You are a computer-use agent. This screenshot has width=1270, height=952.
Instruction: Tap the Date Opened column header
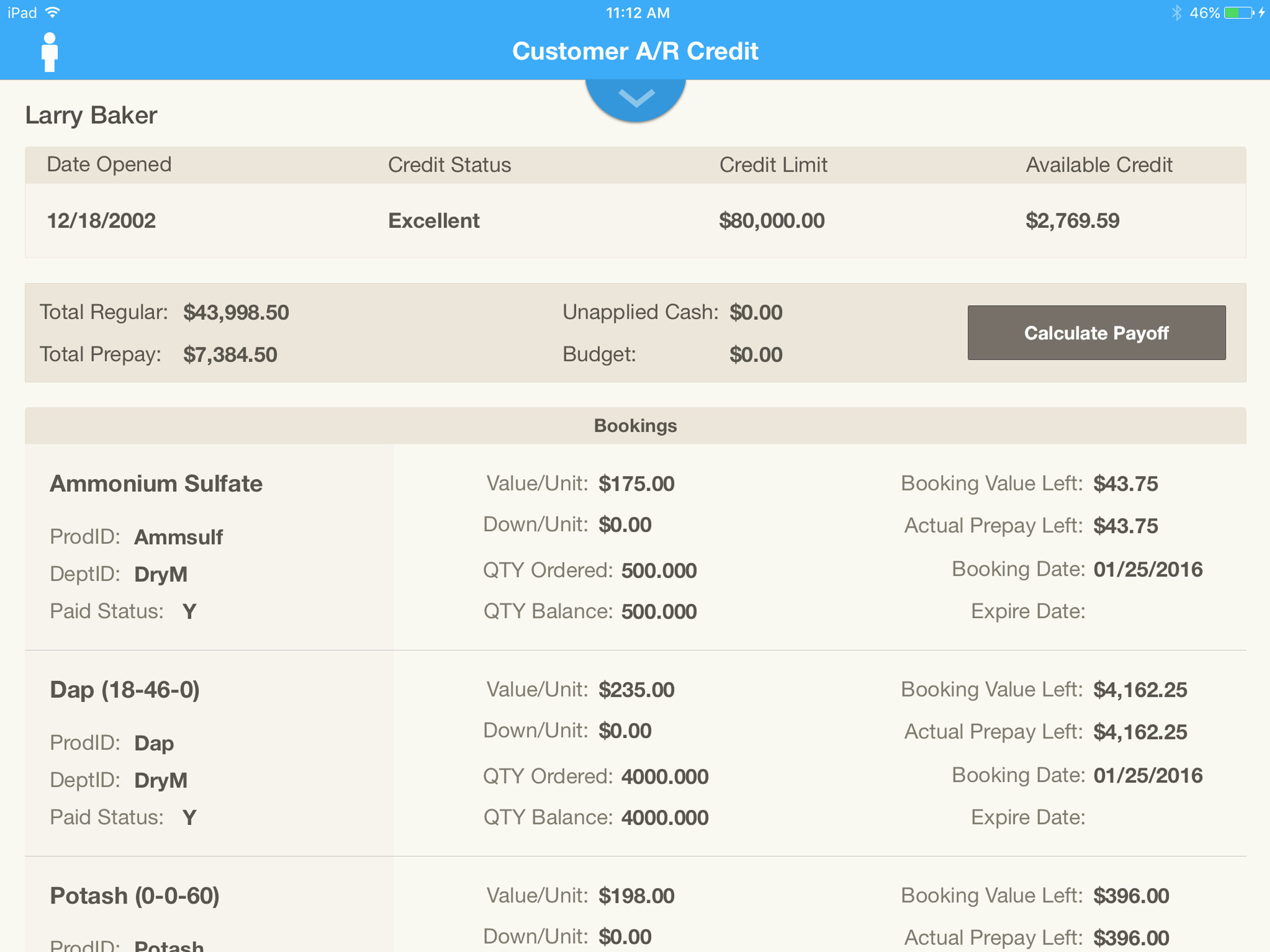(x=109, y=165)
